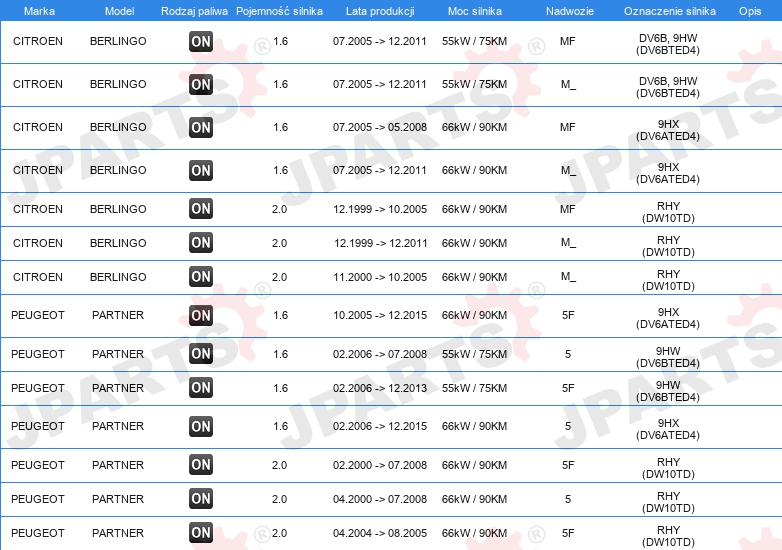Click ON fuel icon for Berlingo 12.1999->12.2011
This screenshot has width=782, height=550.
click(201, 242)
